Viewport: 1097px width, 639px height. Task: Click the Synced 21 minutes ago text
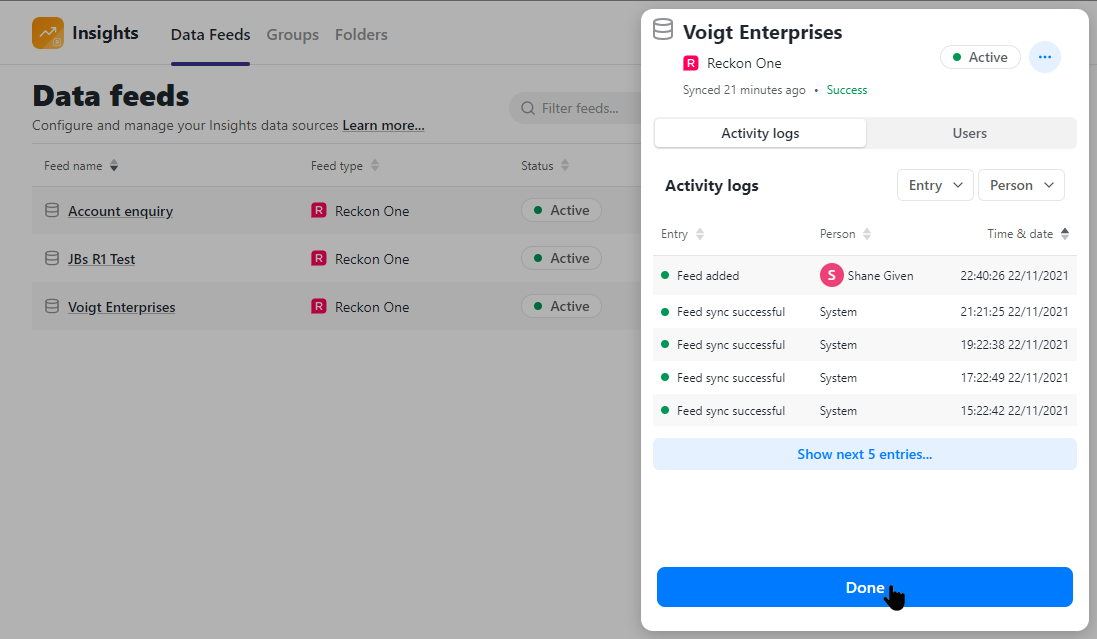pos(744,90)
